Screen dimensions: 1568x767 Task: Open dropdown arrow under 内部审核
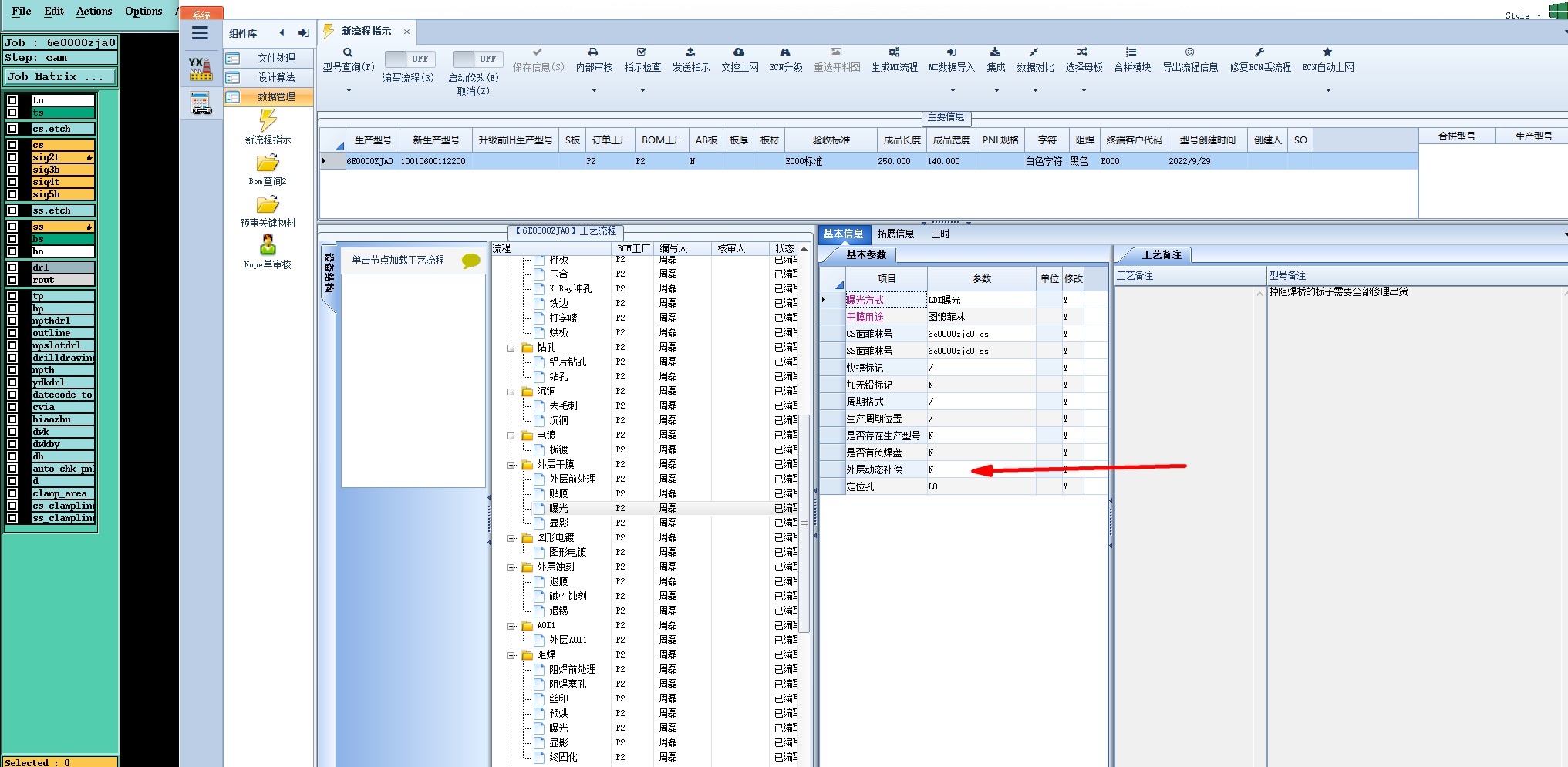pyautogui.click(x=594, y=91)
